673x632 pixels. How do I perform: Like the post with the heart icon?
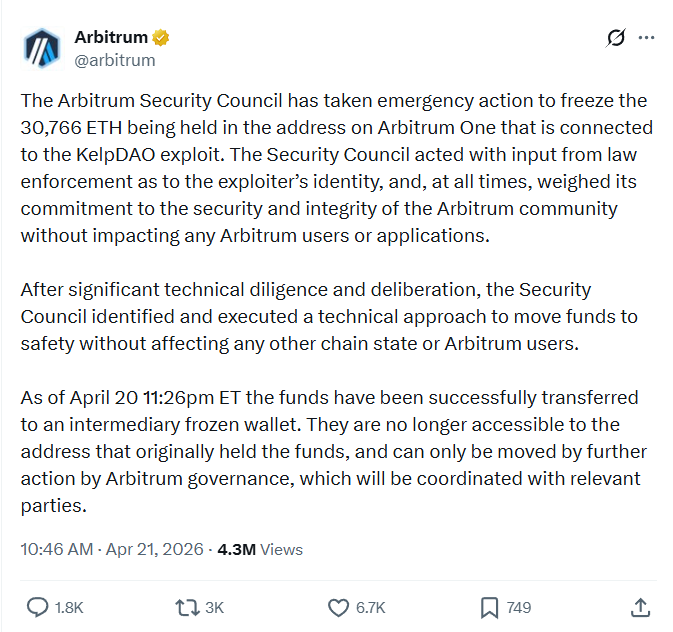click(338, 607)
